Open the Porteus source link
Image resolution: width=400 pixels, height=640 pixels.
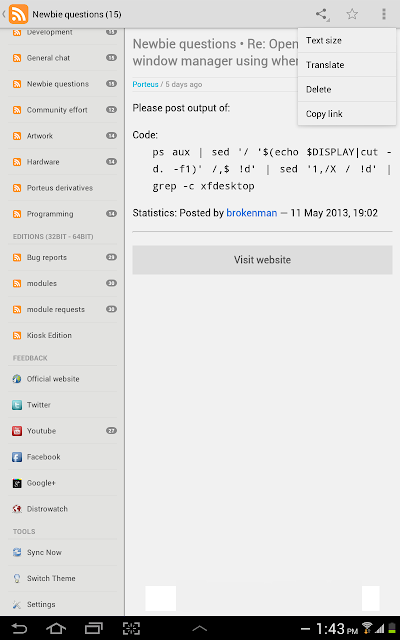click(x=145, y=84)
